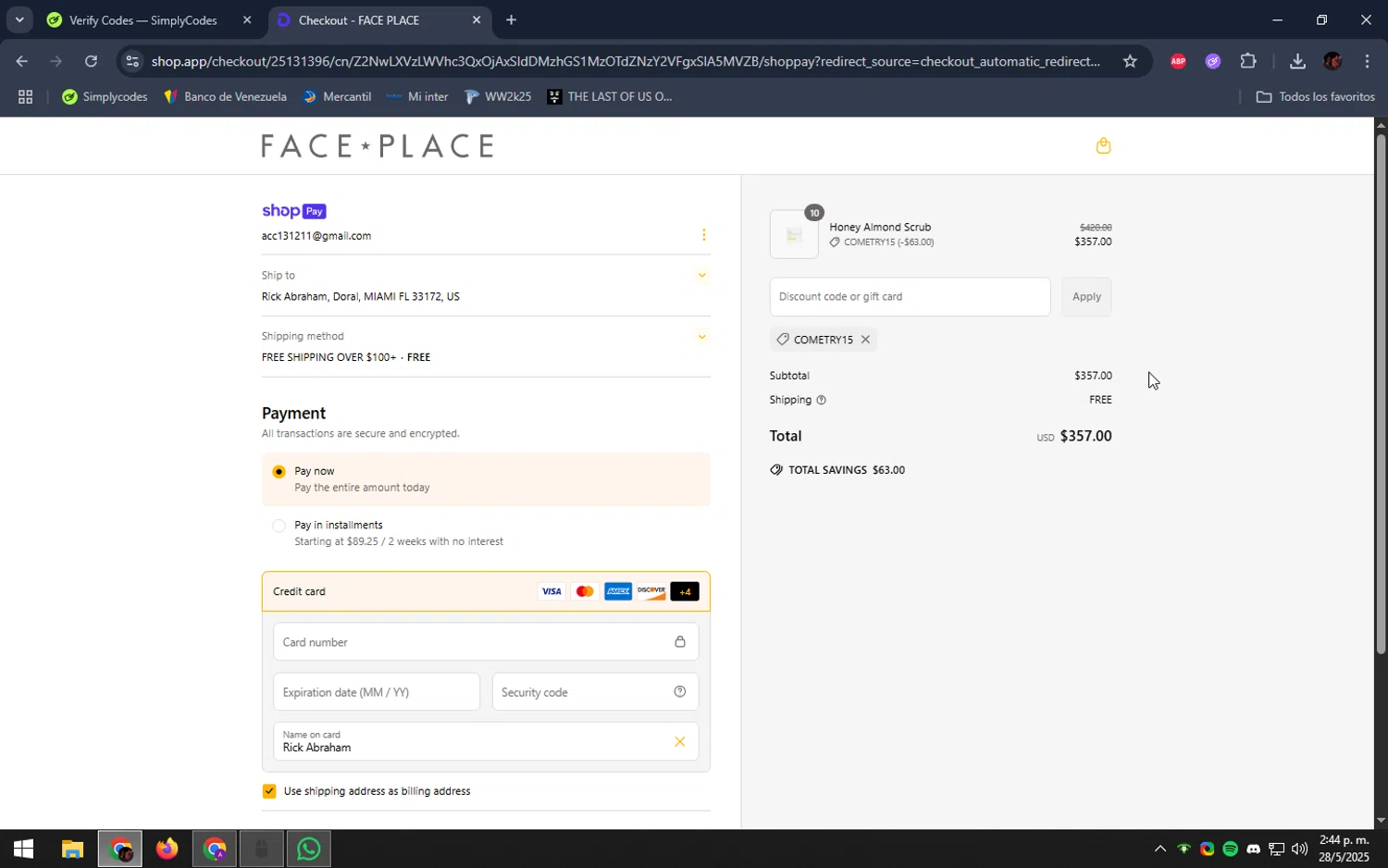This screenshot has width=1388, height=868.
Task: Click the volume speaker tray icon
Action: click(x=1299, y=849)
